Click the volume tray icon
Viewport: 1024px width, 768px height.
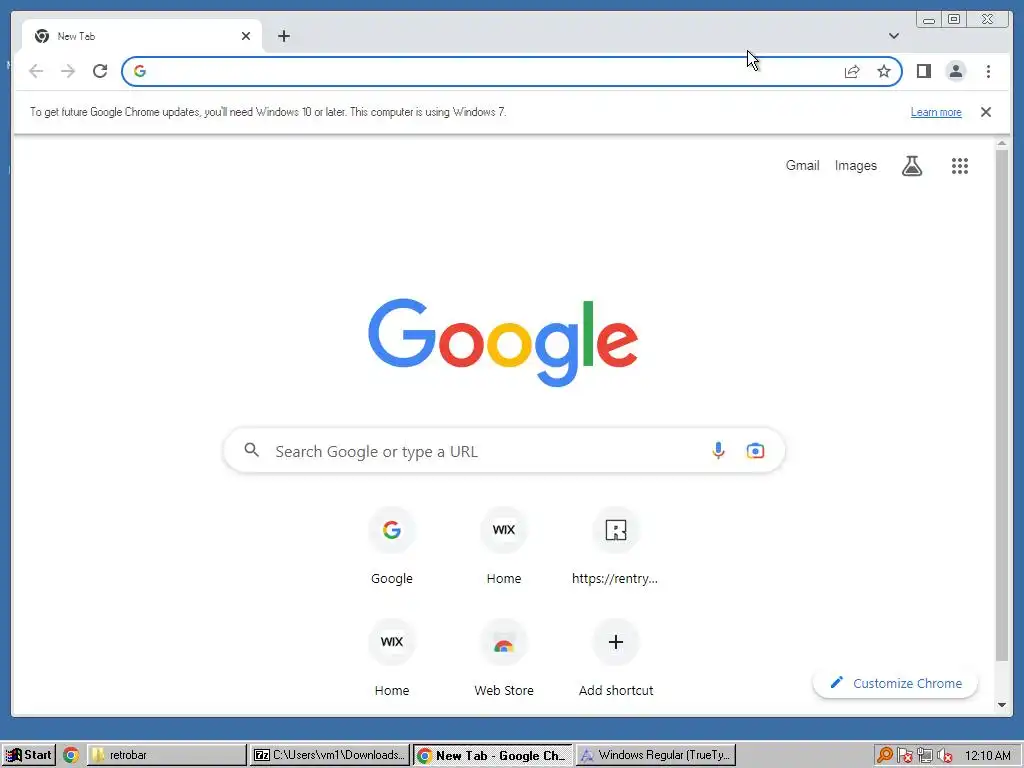tap(944, 755)
